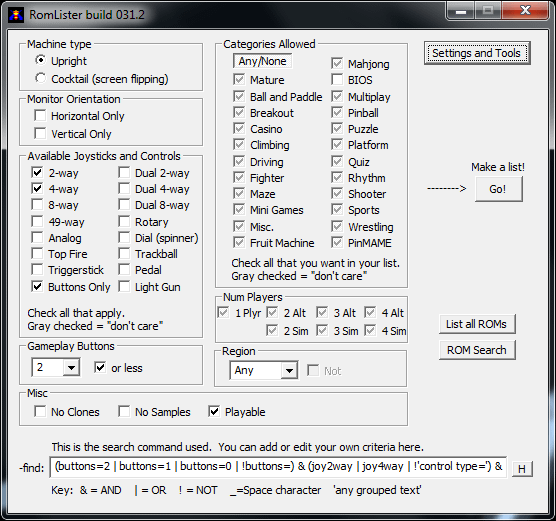Check the Dual 2-way option
The height and width of the screenshot is (521, 556).
click(124, 172)
